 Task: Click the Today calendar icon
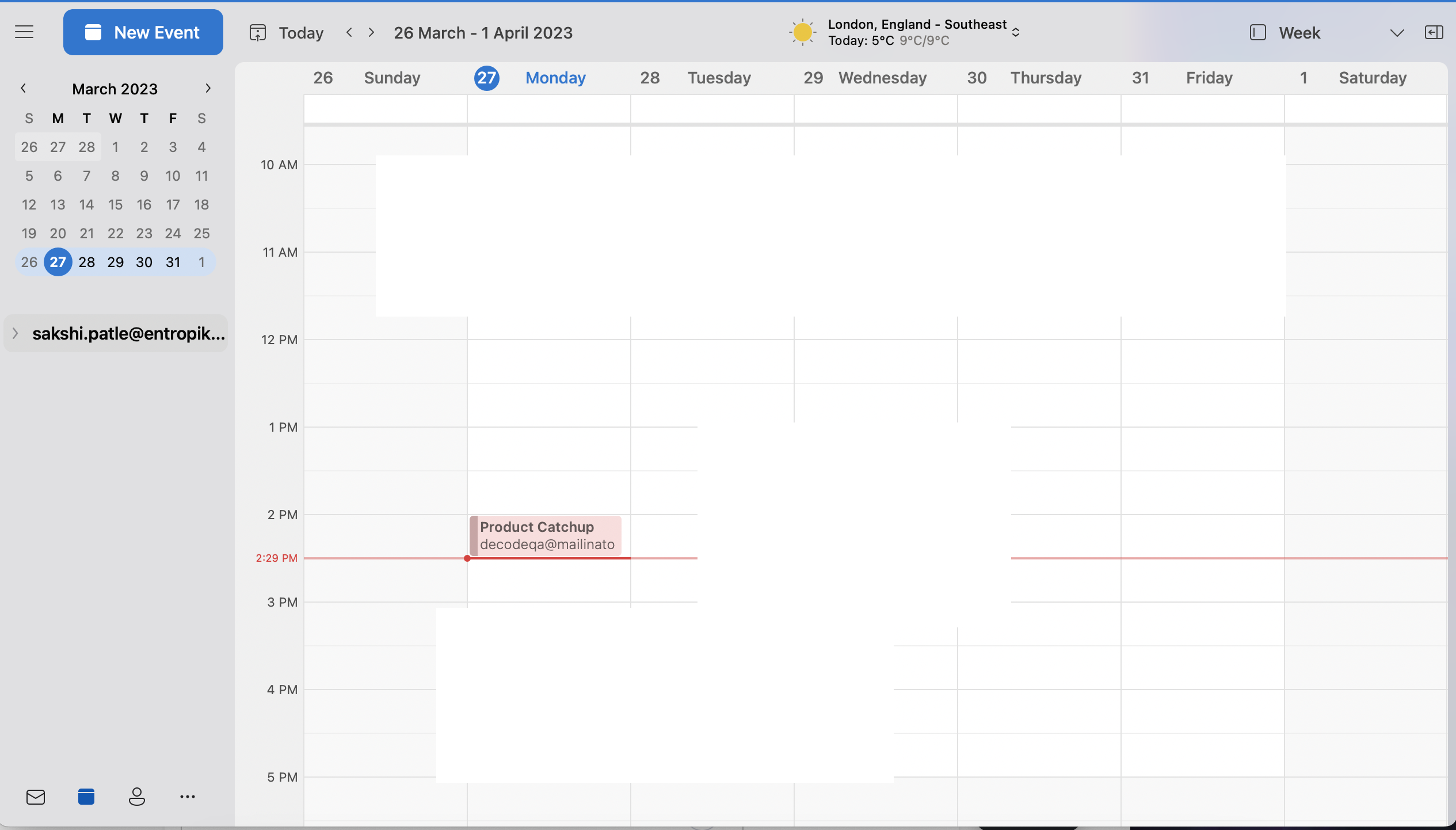pyautogui.click(x=258, y=33)
